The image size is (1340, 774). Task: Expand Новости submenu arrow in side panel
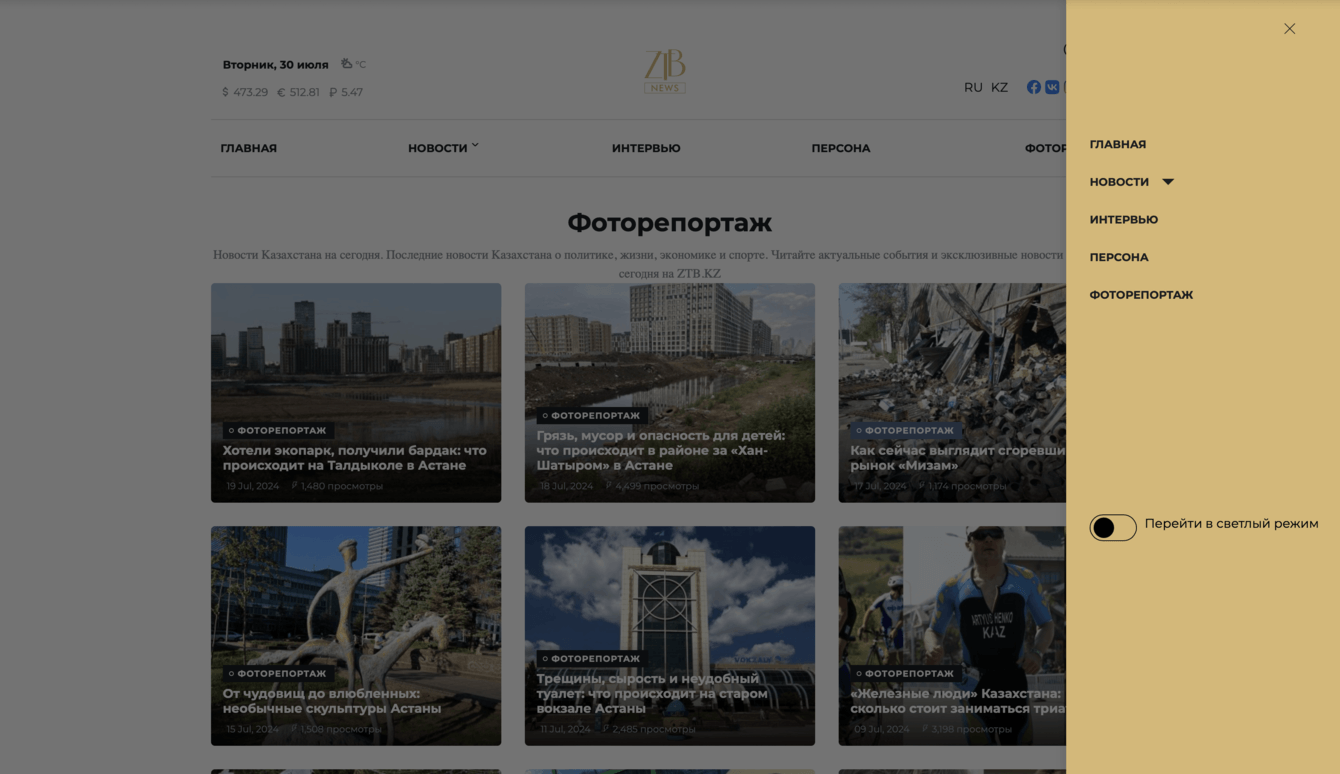click(1168, 182)
